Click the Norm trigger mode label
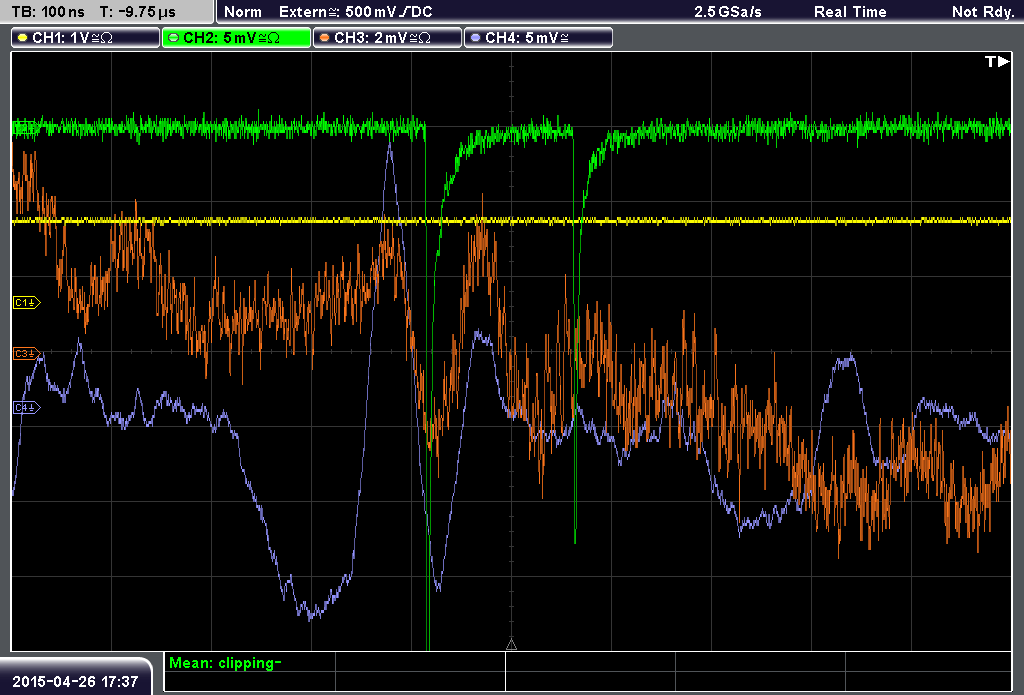Screen dimensions: 1024x695 243,12
